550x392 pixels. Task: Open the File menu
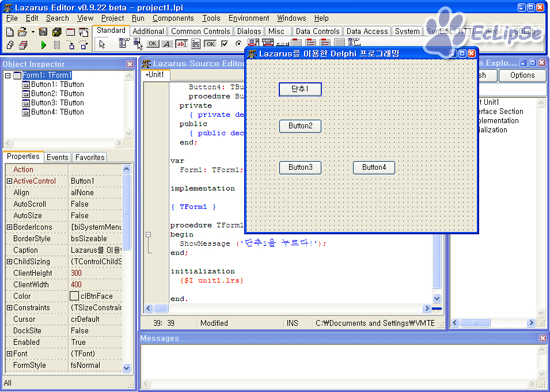[12, 18]
